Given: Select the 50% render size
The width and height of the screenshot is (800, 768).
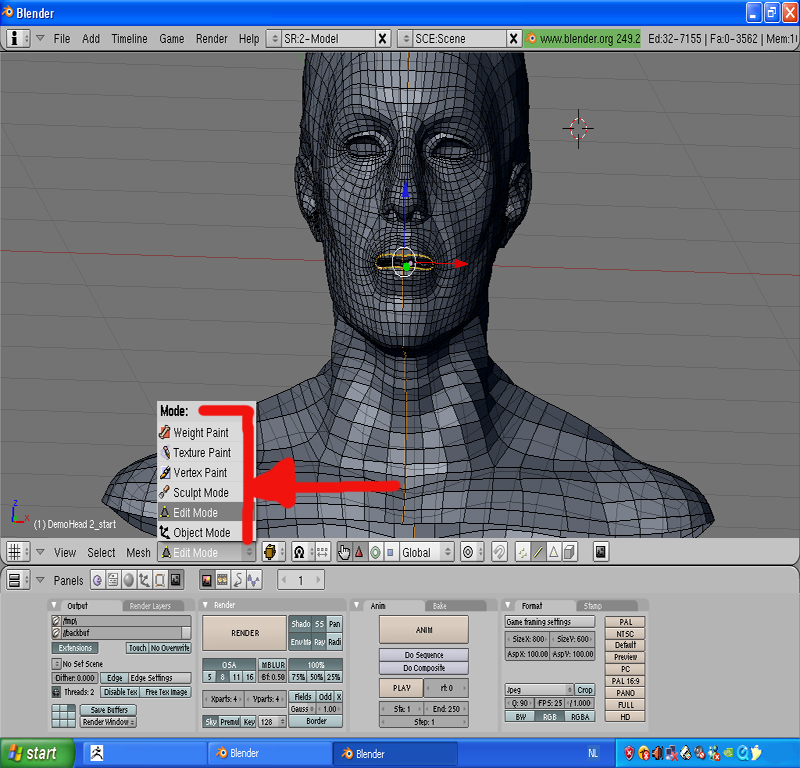Looking at the screenshot, I should click(316, 677).
